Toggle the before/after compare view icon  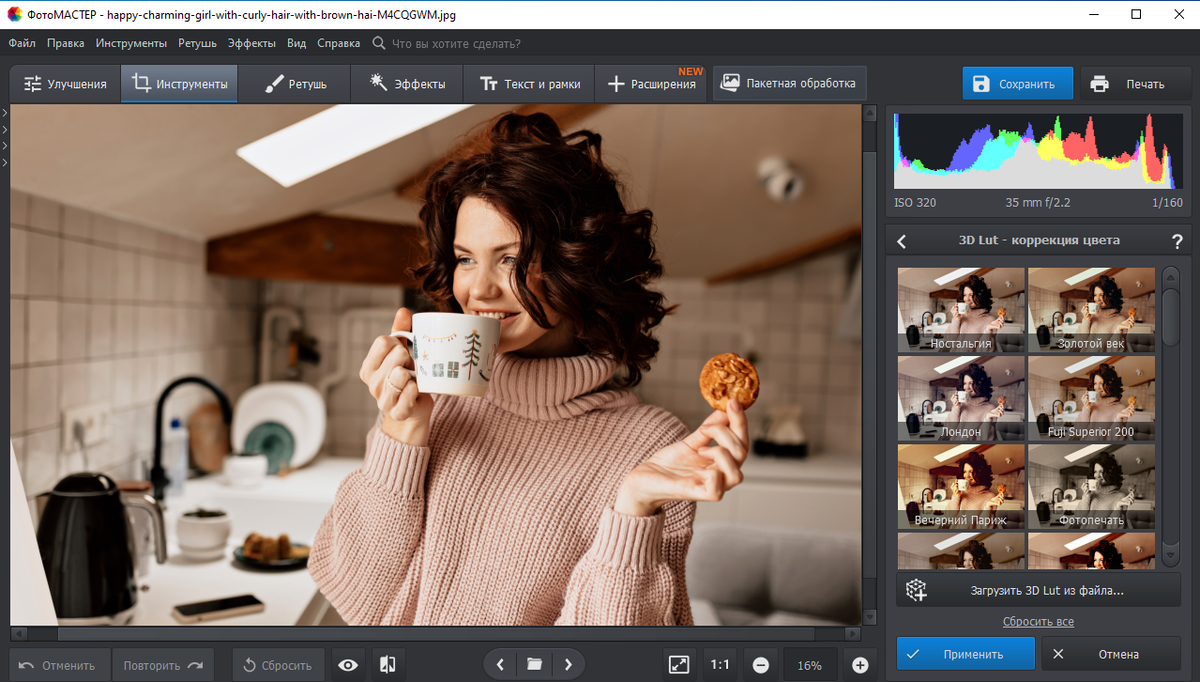(x=387, y=665)
